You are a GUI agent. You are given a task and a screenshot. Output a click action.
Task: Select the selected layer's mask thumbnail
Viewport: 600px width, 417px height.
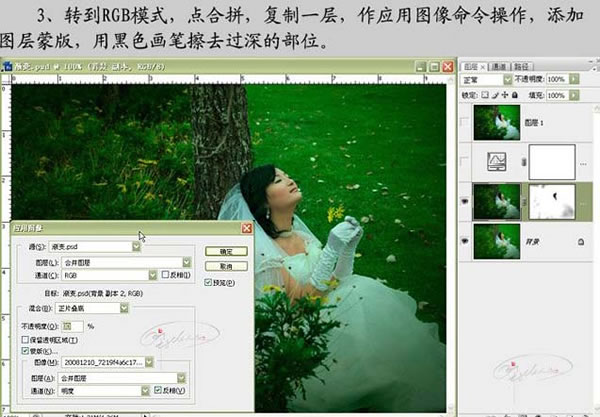coord(552,202)
